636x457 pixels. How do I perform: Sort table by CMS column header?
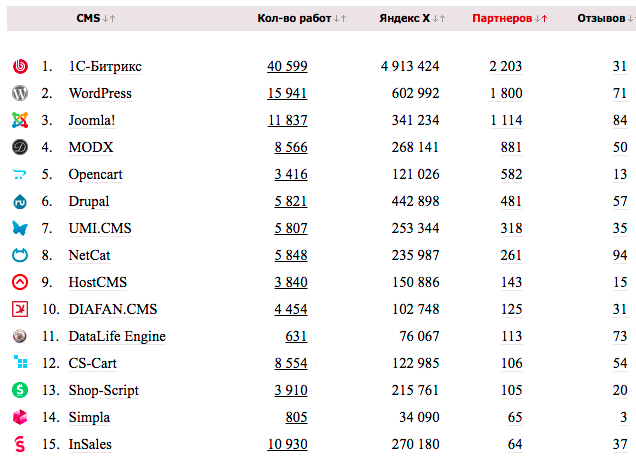coord(86,18)
